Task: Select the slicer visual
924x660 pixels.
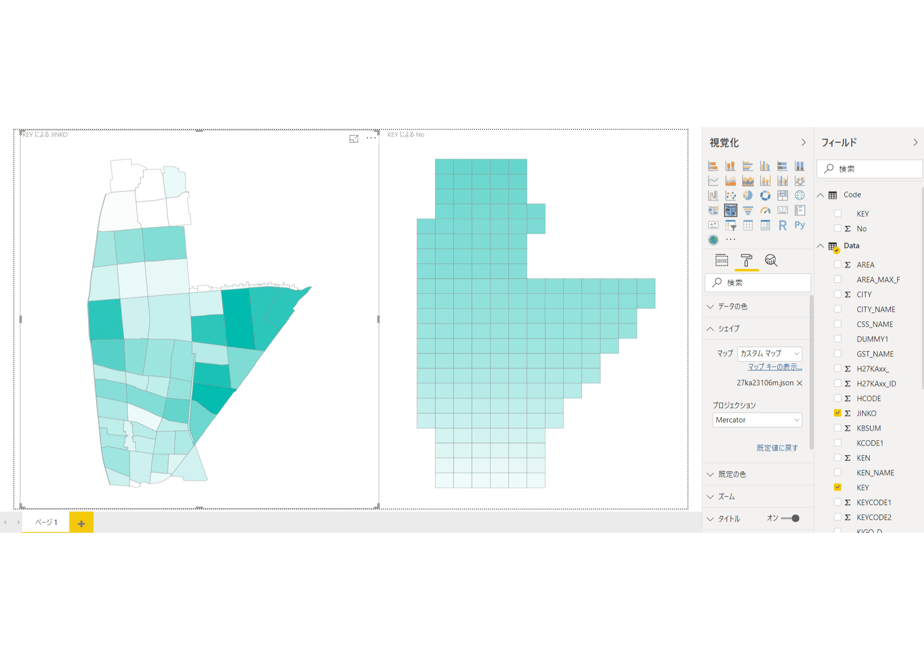Action: (730, 225)
